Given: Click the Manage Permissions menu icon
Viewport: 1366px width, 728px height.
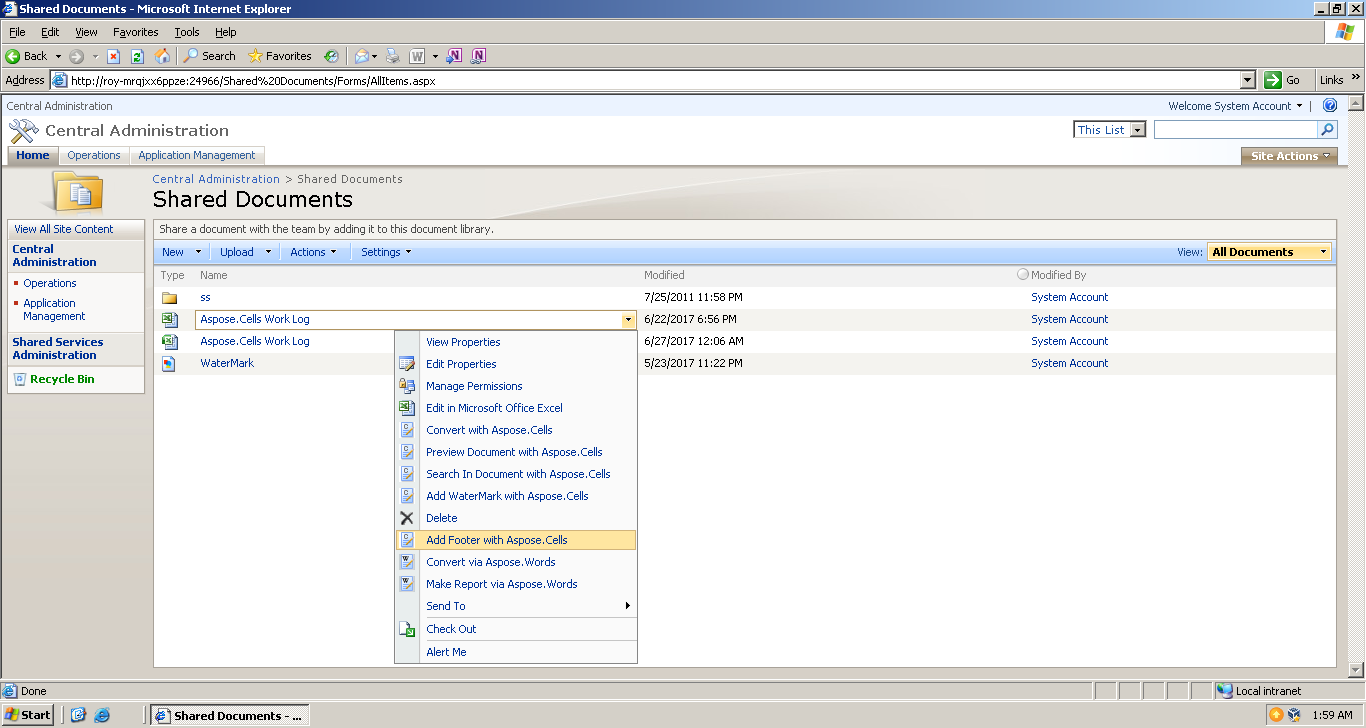Looking at the screenshot, I should (x=407, y=386).
